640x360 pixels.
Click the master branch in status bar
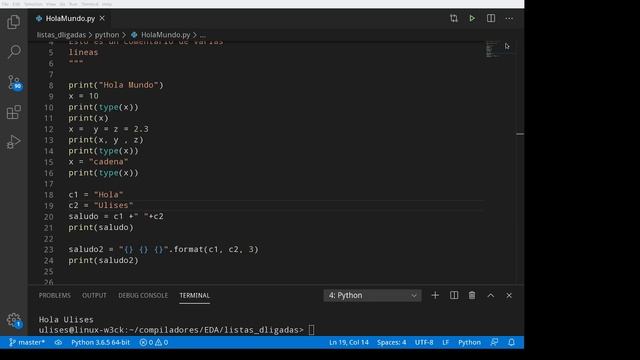tap(27, 342)
